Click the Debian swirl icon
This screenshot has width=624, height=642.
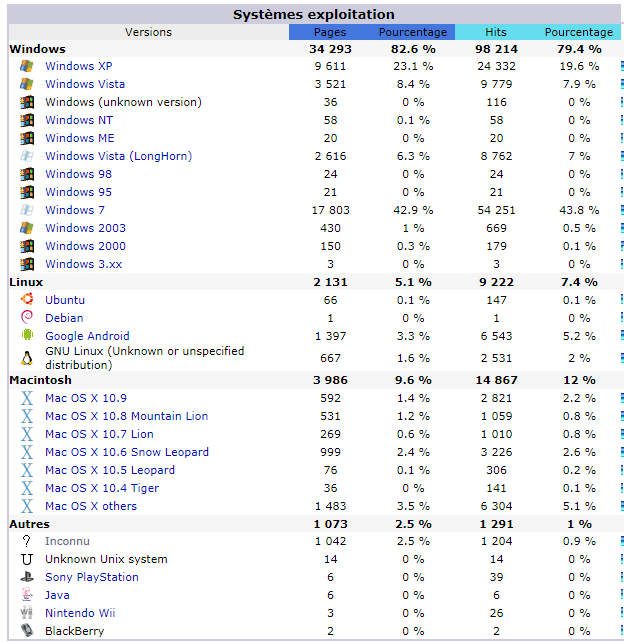pyautogui.click(x=27, y=317)
